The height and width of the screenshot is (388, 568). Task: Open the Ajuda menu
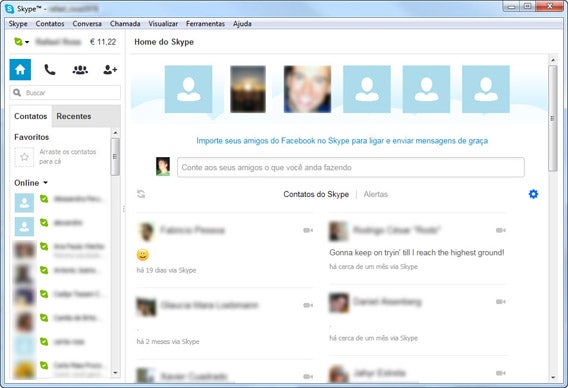[242, 24]
